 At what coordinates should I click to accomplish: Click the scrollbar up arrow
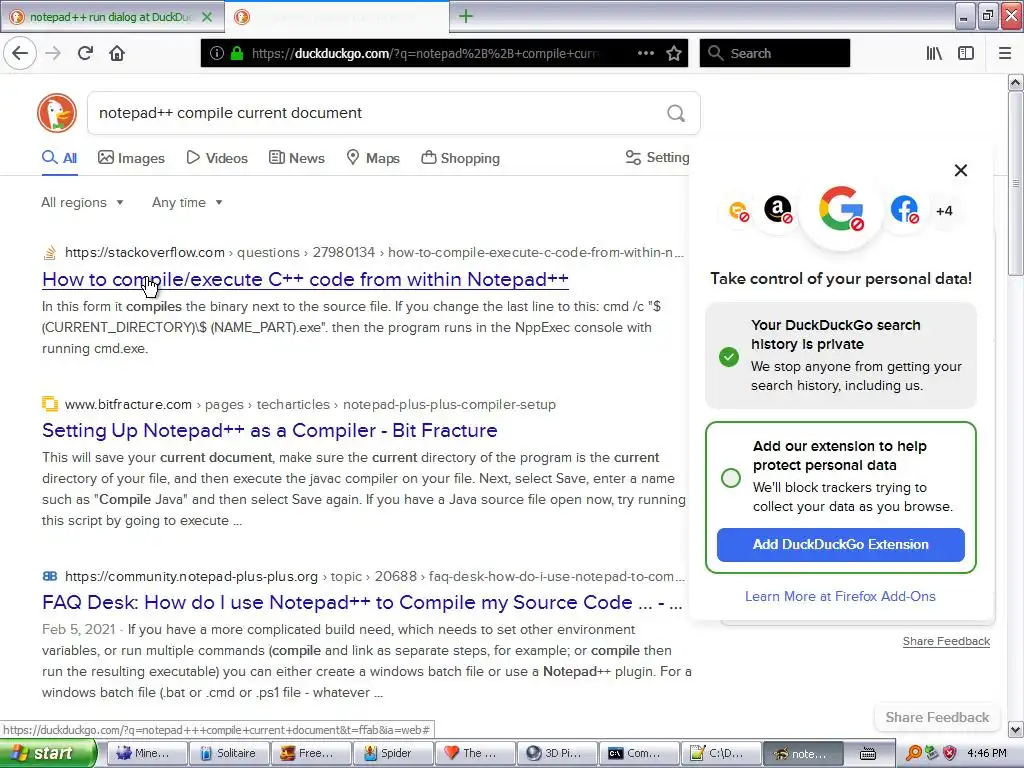(x=1016, y=82)
